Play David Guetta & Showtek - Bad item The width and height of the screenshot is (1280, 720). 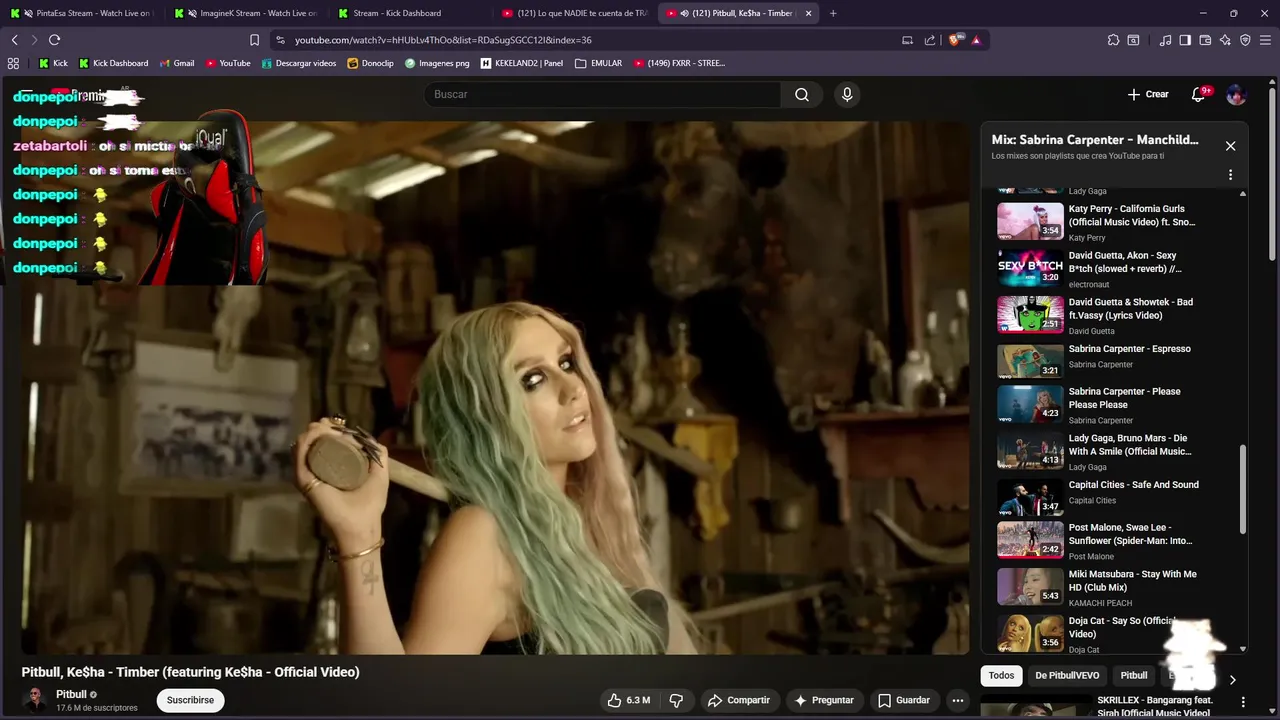pos(1110,315)
